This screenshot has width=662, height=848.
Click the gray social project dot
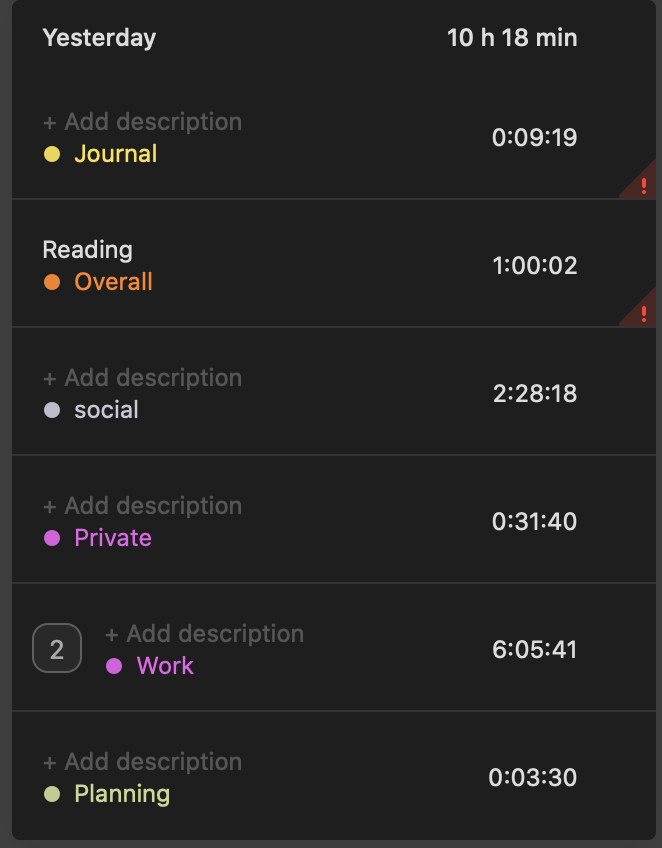click(x=52, y=410)
